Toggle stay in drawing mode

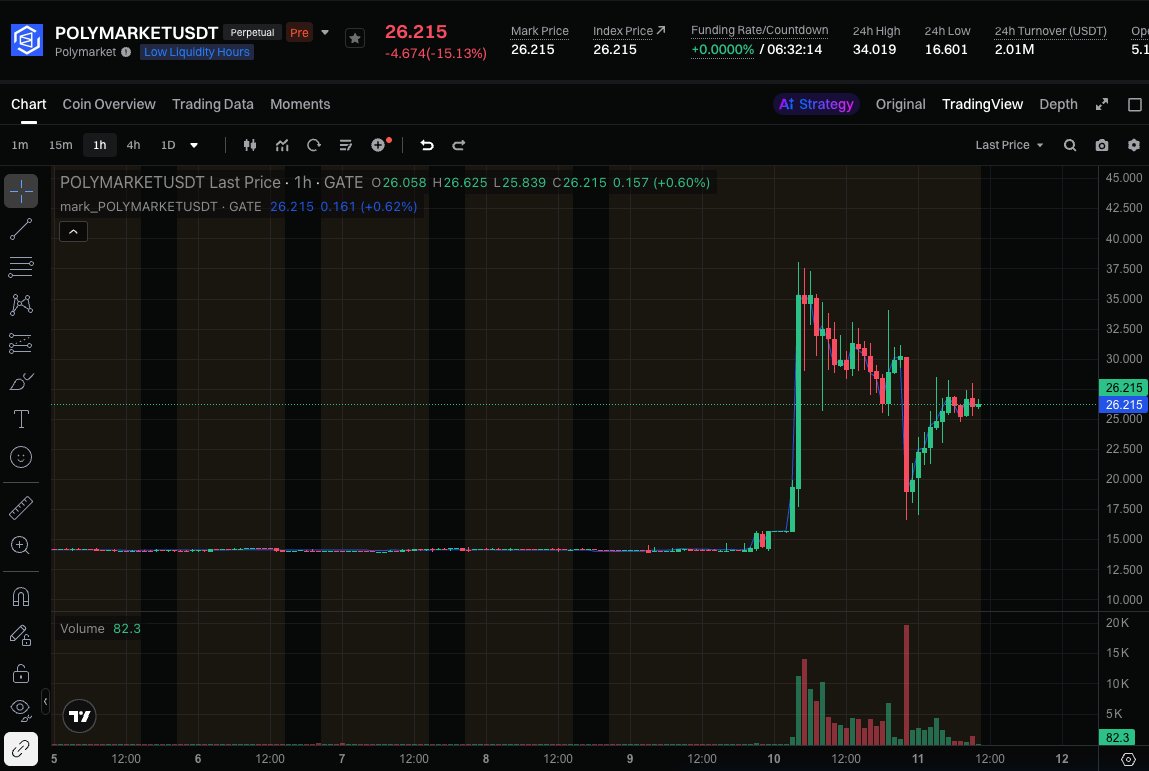[21, 635]
